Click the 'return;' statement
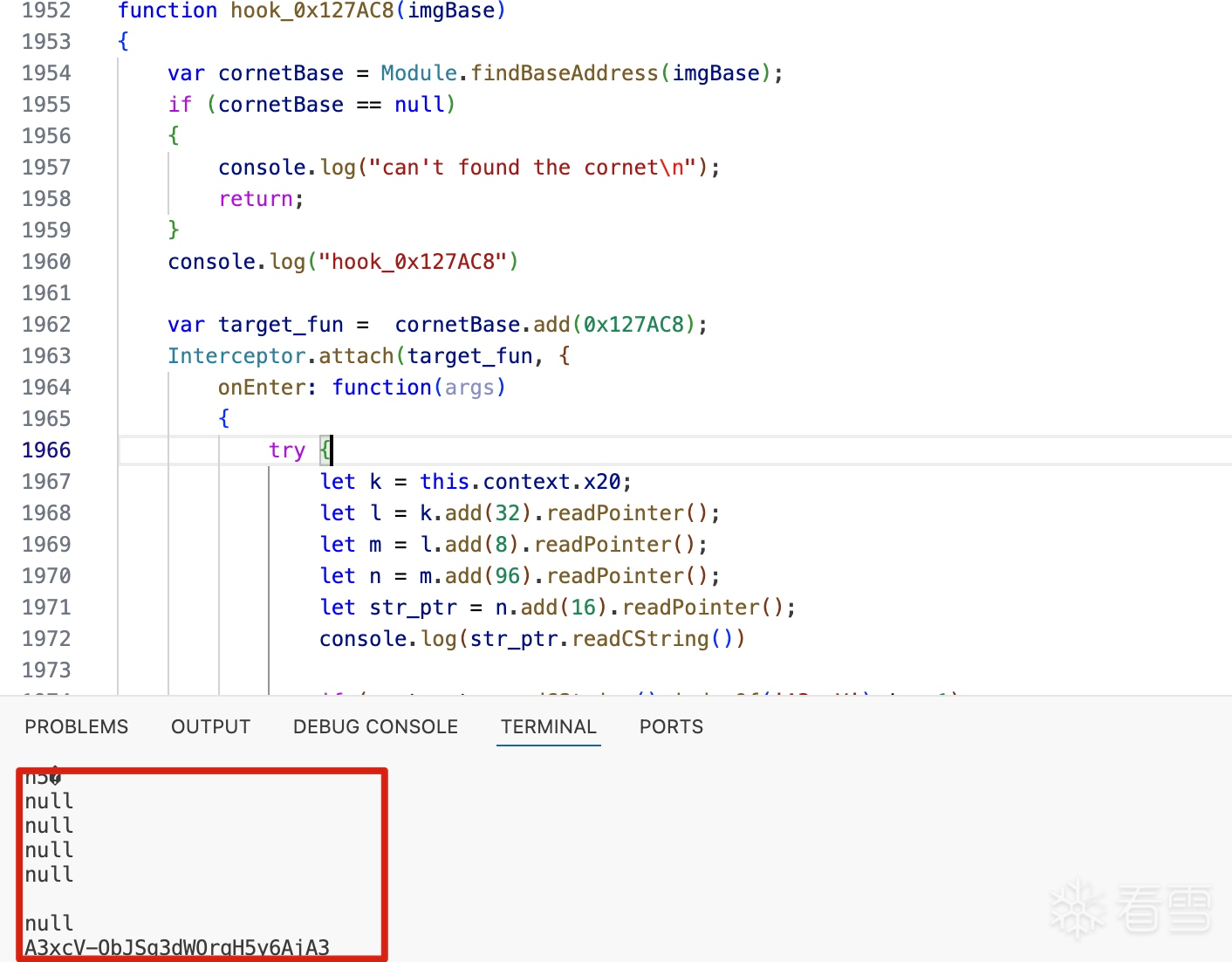Viewport: 1232px width, 962px height. 261,199
